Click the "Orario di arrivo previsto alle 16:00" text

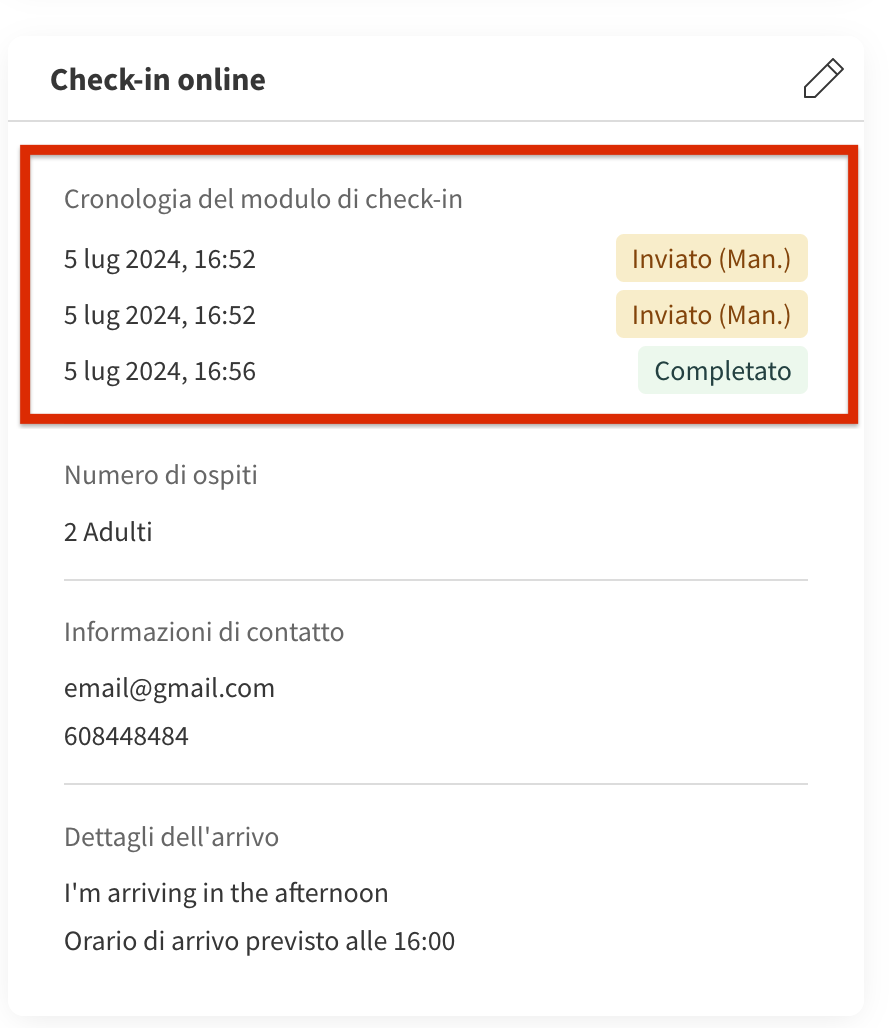pos(259,941)
